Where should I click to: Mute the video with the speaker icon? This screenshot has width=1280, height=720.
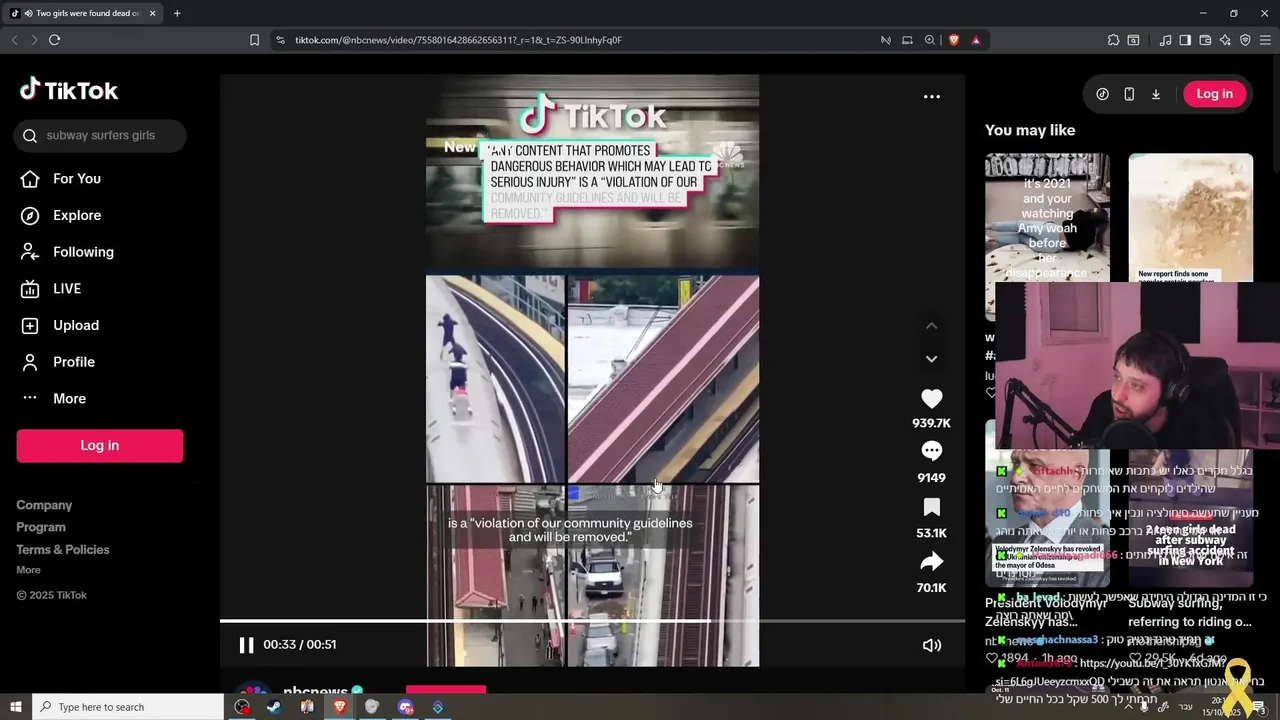[x=932, y=645]
